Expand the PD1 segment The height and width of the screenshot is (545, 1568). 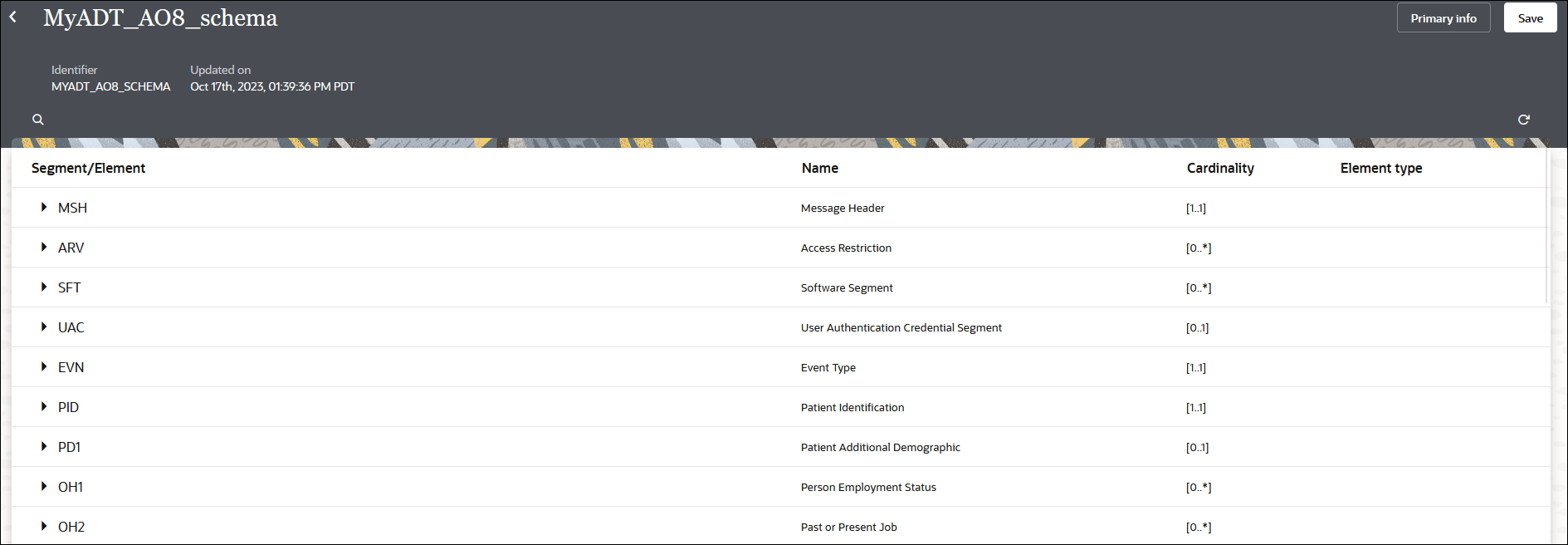click(x=44, y=446)
